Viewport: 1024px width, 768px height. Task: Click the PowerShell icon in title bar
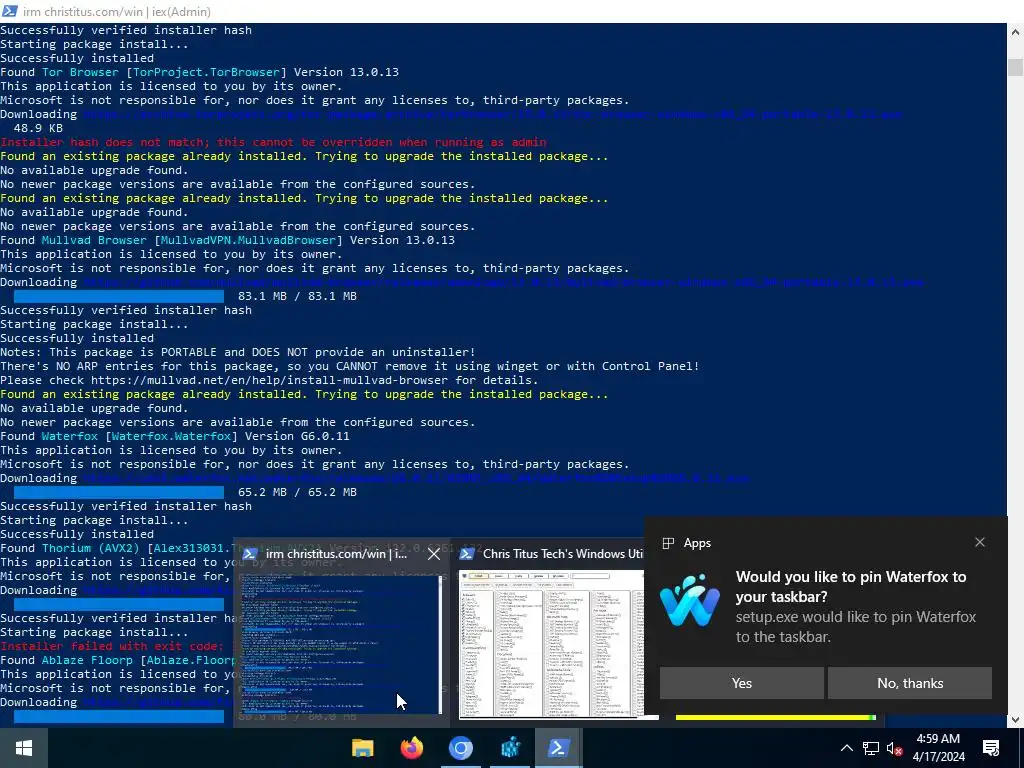(x=10, y=11)
